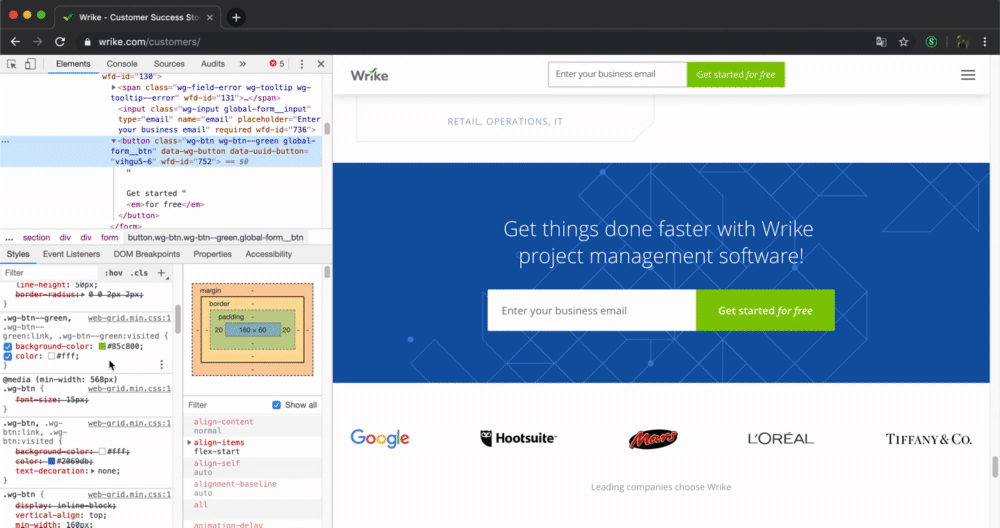This screenshot has width=1000, height=528.
Task: Uncheck the background-color #85c800 property checkbox
Action: click(8, 346)
